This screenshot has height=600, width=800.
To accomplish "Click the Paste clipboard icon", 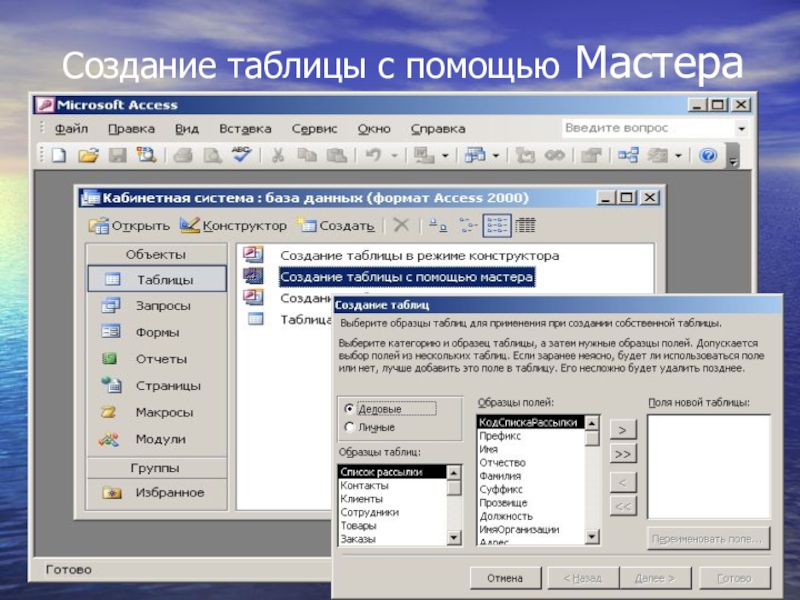I will tap(337, 155).
